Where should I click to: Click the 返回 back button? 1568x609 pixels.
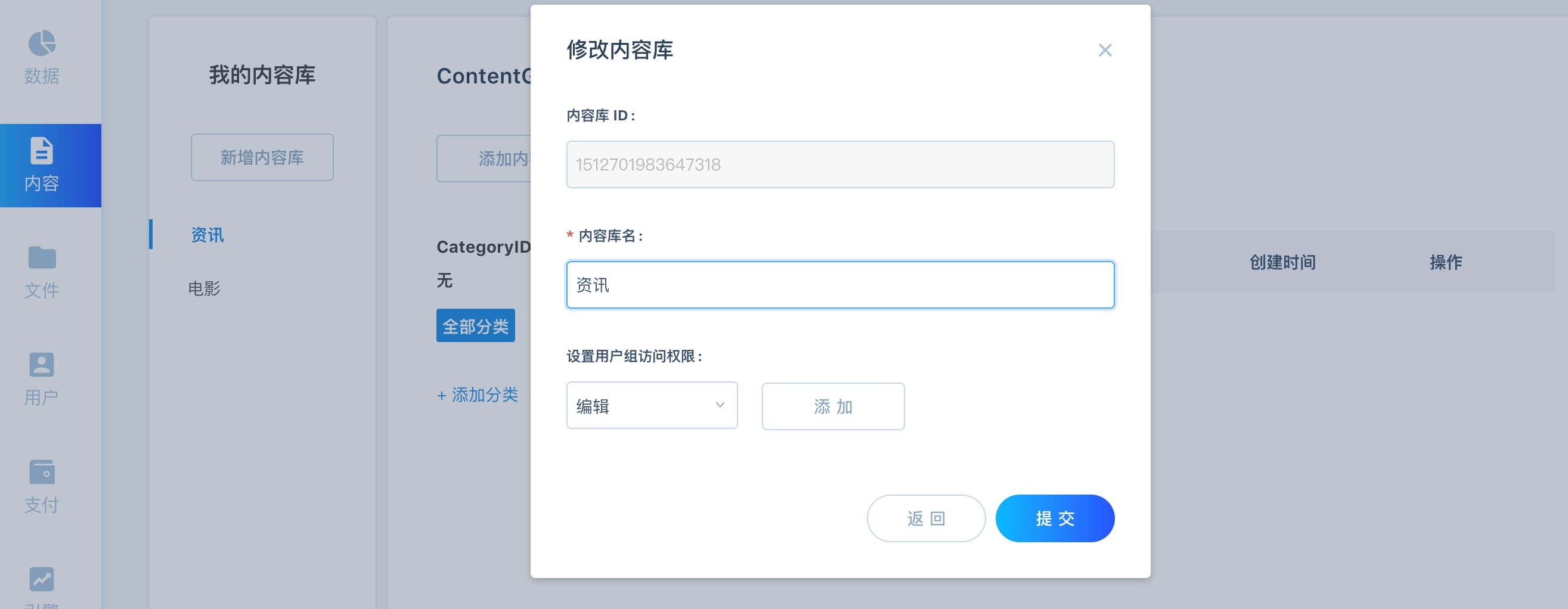[x=925, y=518]
